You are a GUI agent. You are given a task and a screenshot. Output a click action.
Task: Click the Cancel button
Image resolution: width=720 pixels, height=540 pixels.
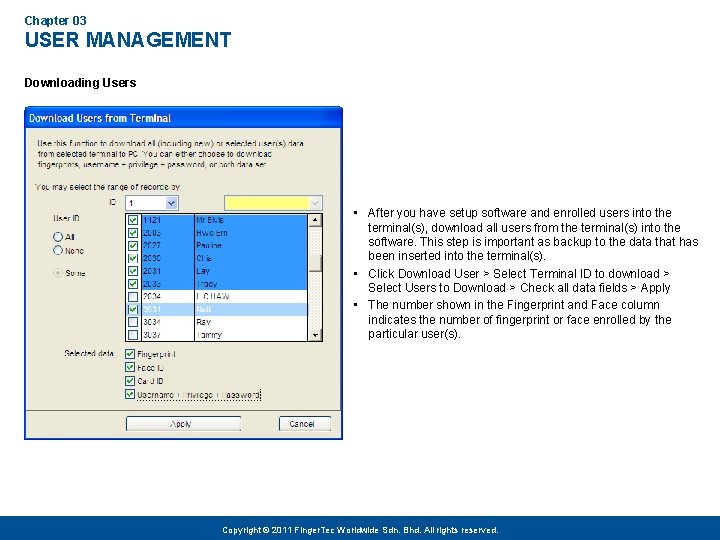(305, 424)
